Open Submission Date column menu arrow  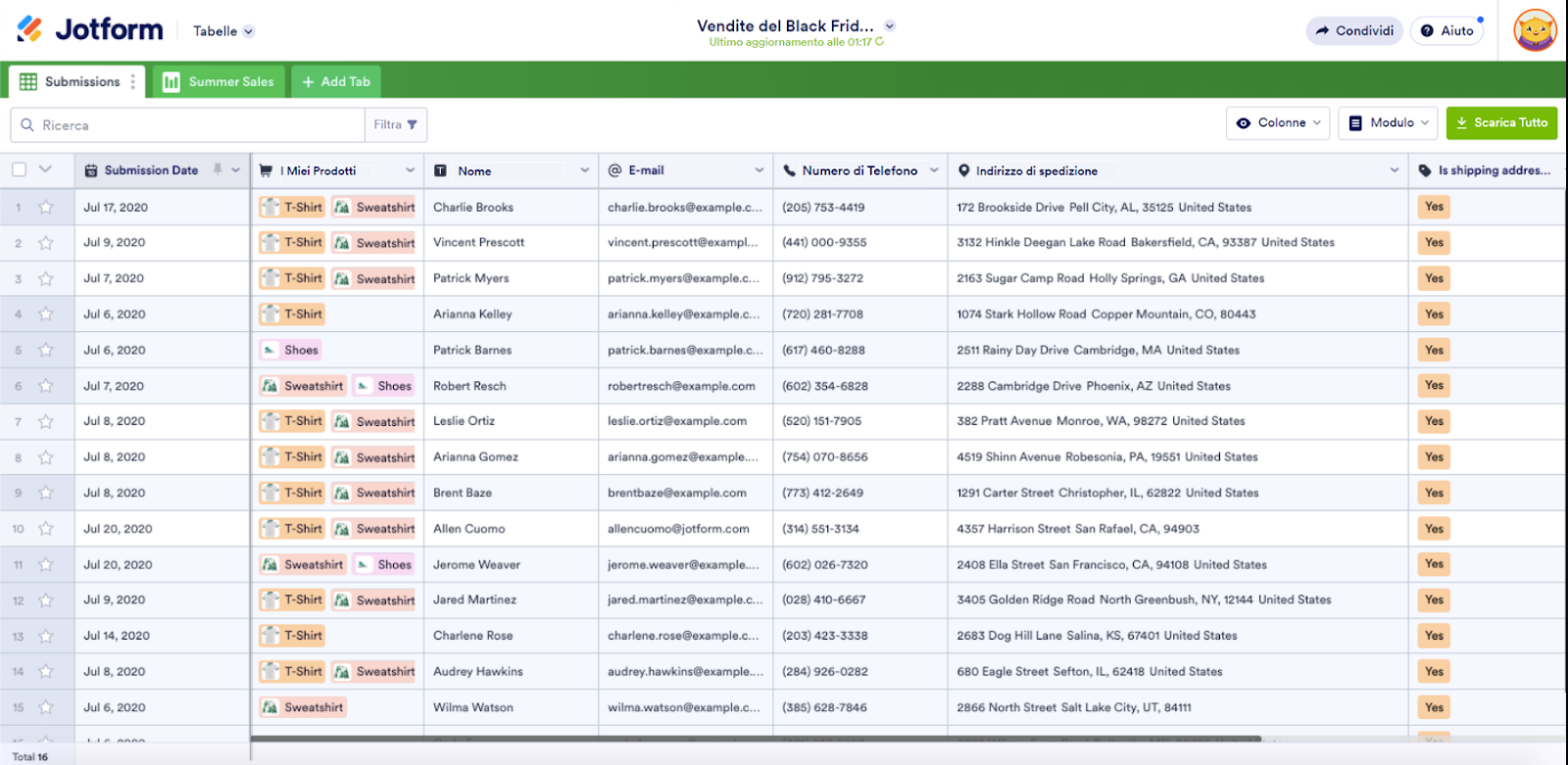pyautogui.click(x=236, y=170)
